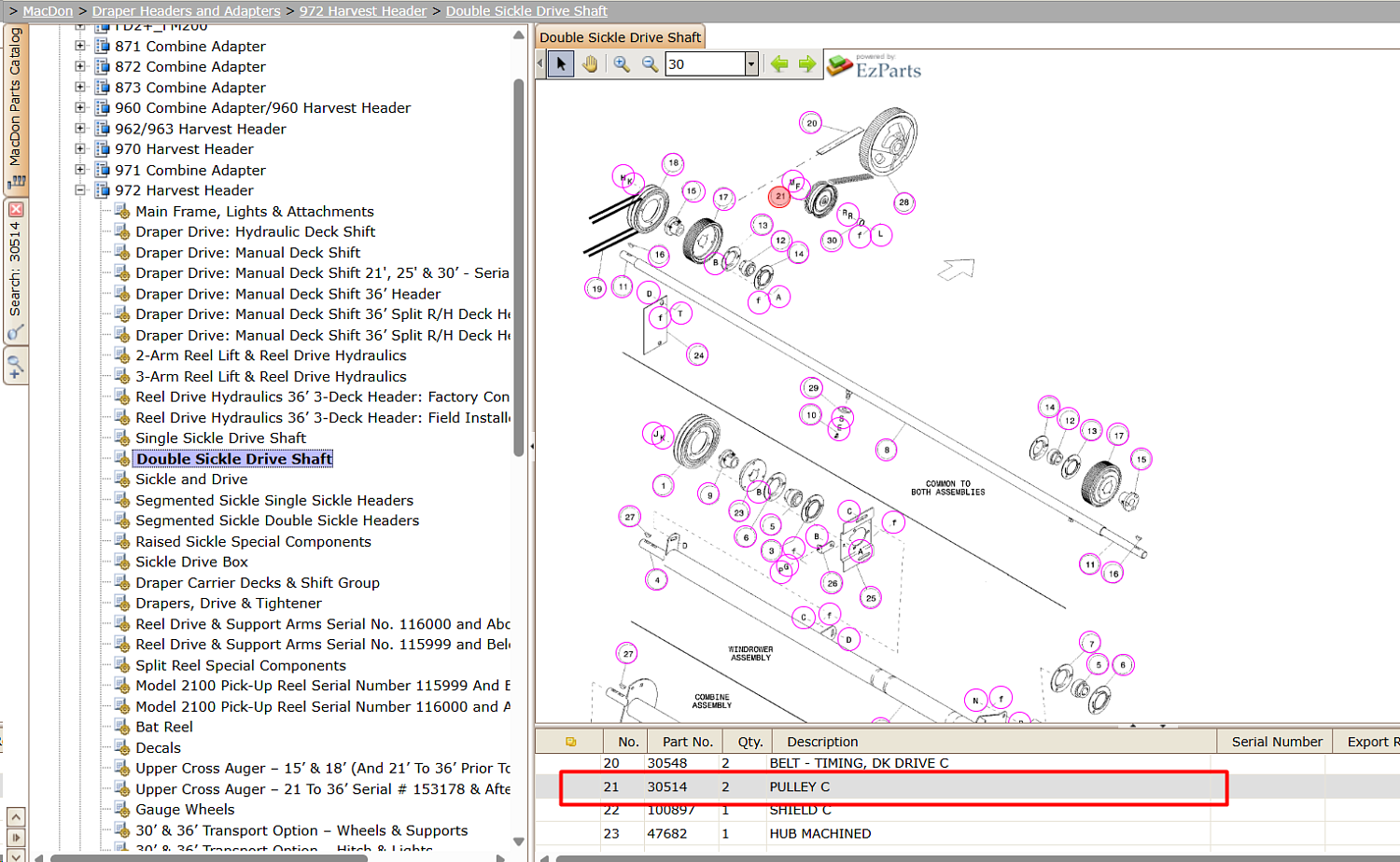Expand the 970 Harvest Header node
This screenshot has width=1400, height=862.
click(x=80, y=149)
